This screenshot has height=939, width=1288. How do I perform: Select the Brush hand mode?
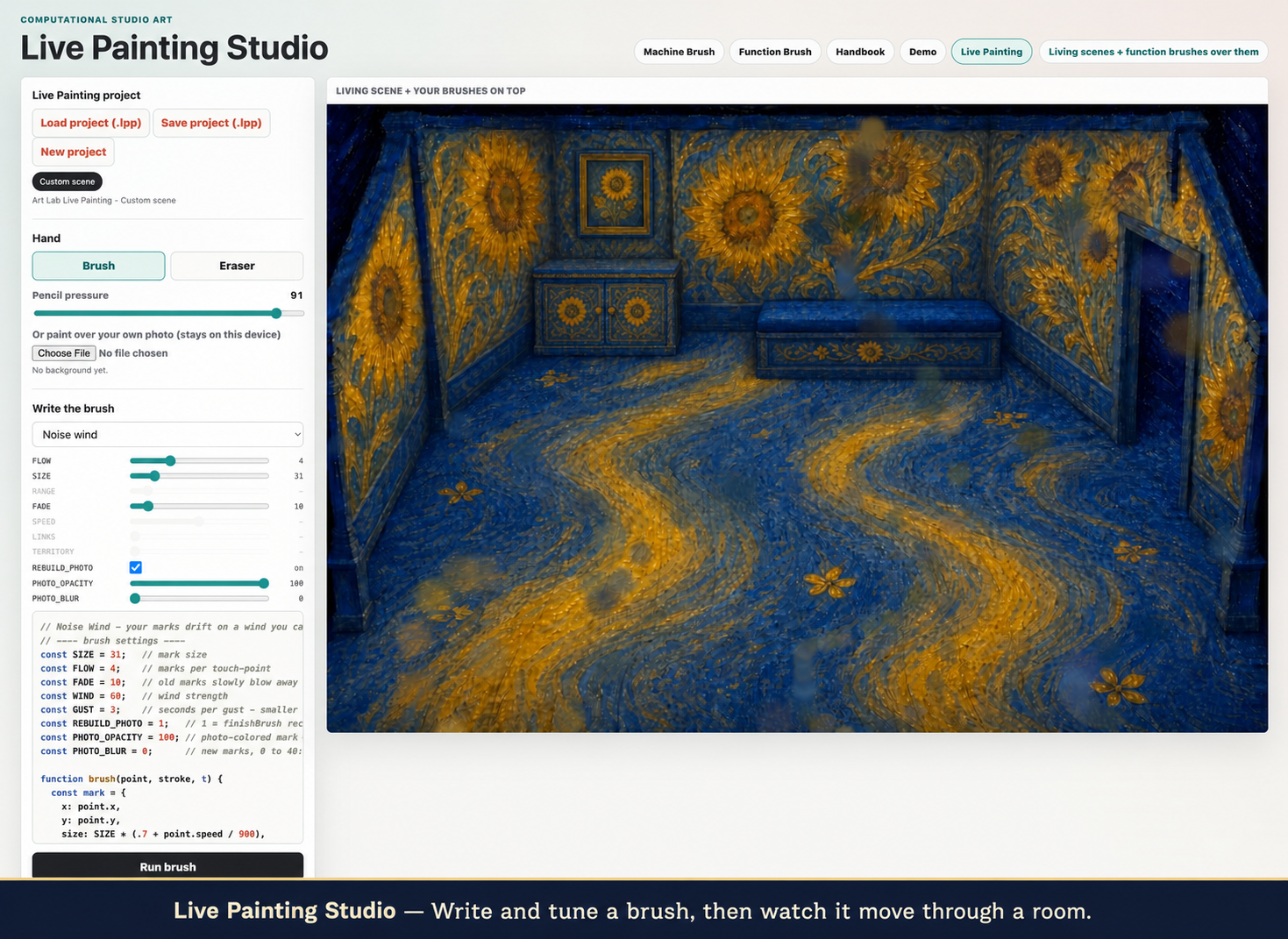click(x=98, y=266)
